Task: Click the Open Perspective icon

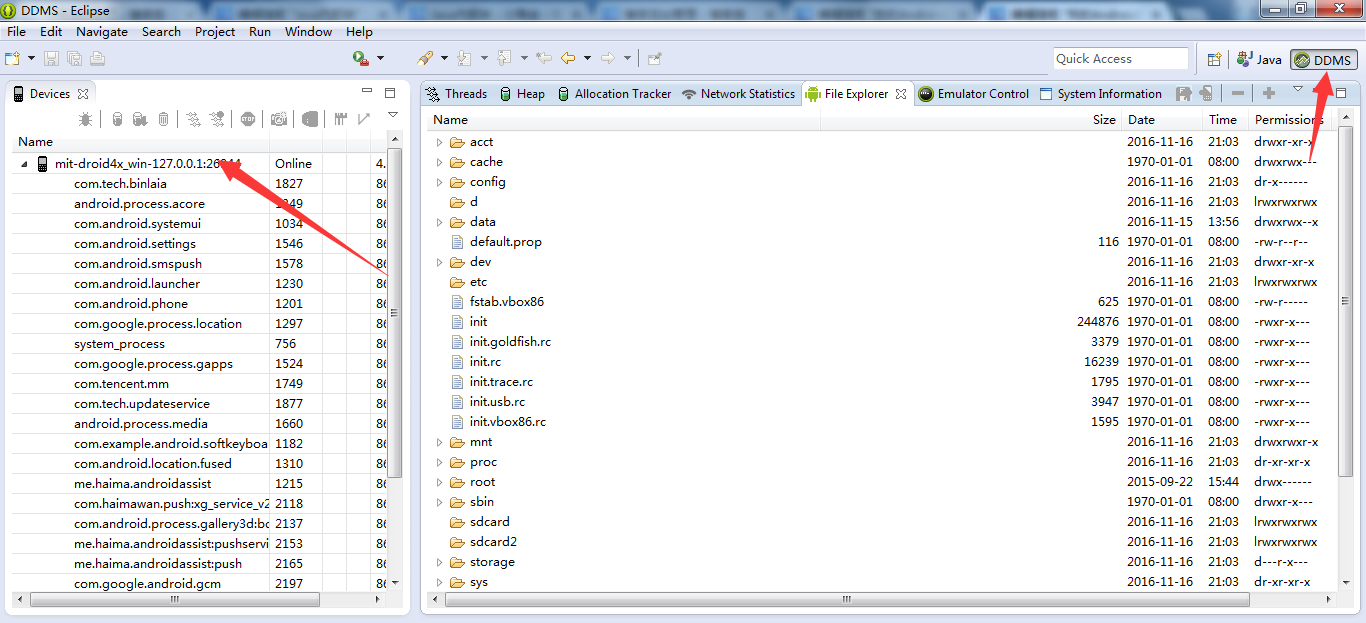Action: point(1214,60)
